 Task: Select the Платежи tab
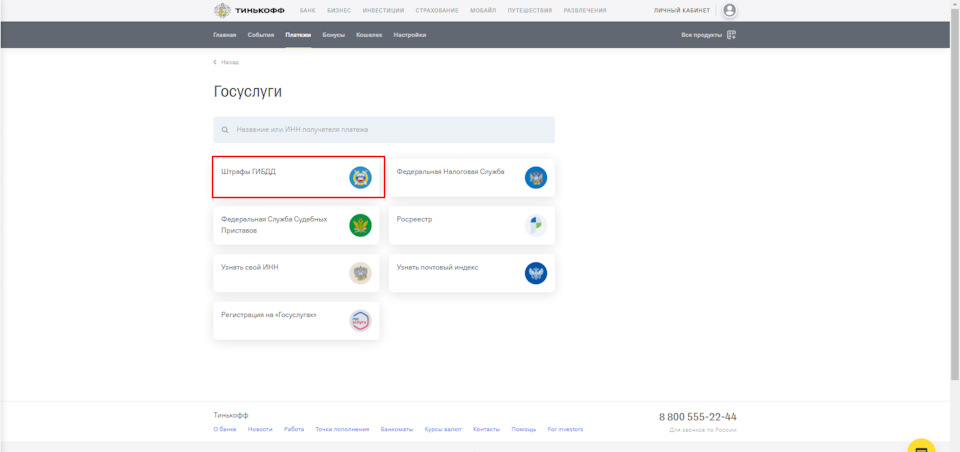[298, 35]
